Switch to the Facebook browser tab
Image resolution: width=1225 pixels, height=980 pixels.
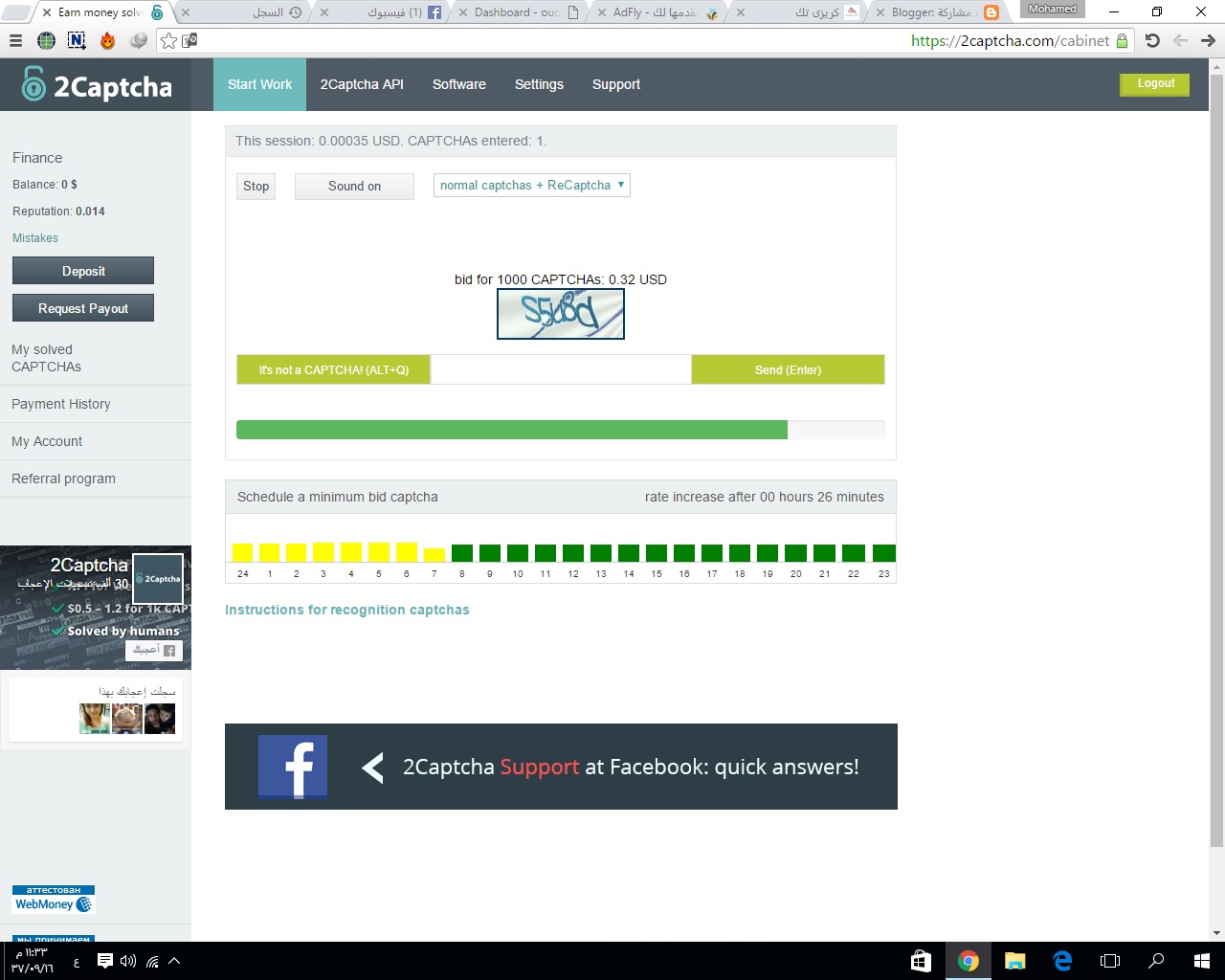[383, 12]
